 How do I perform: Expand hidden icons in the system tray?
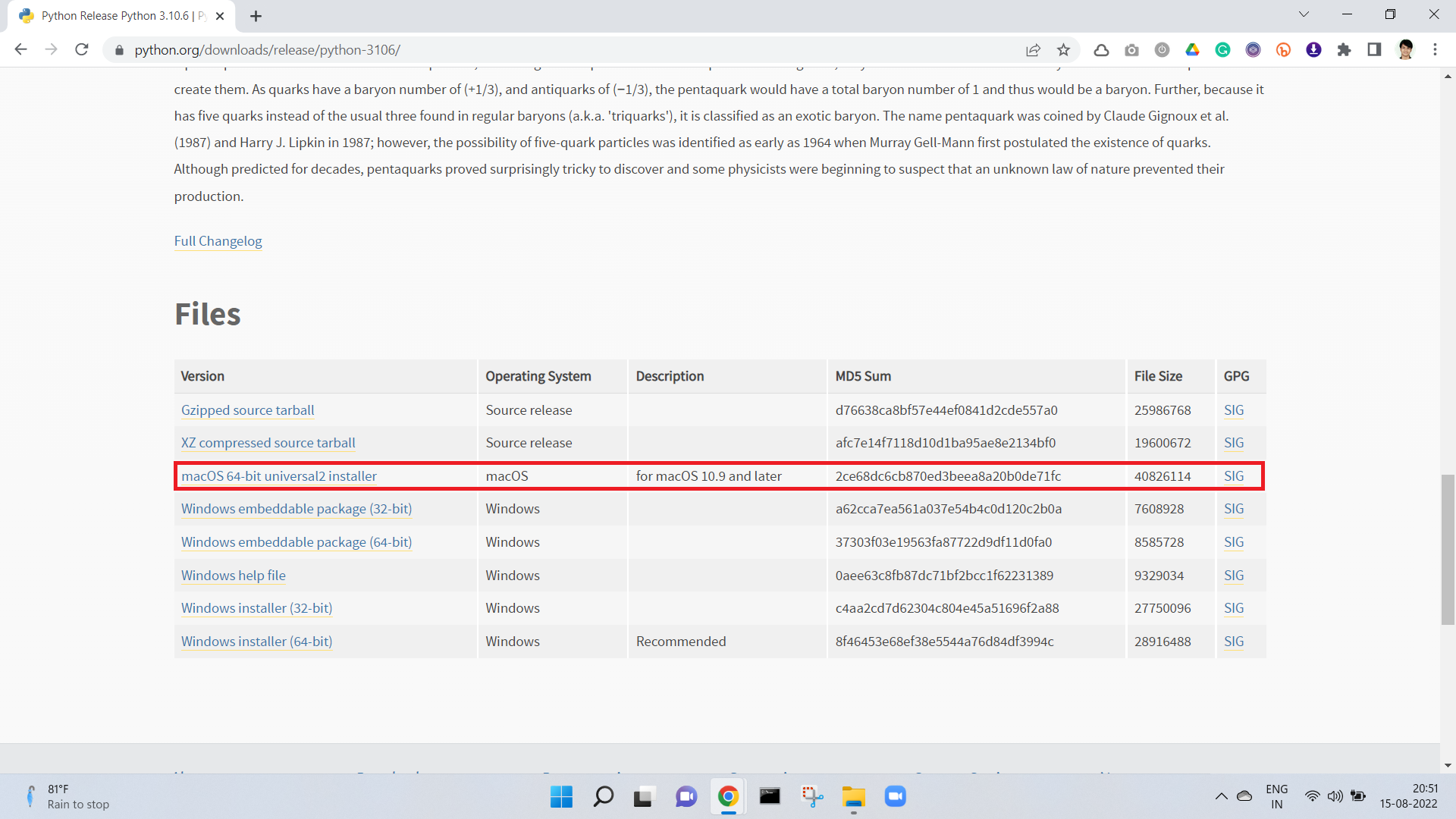[x=1221, y=796]
